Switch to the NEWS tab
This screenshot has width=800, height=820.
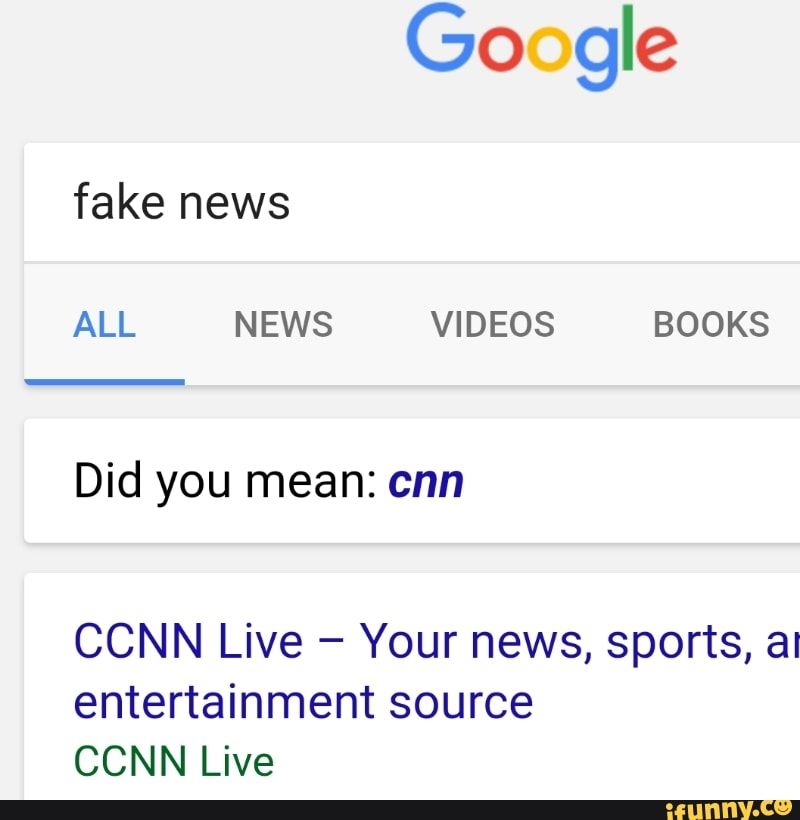283,323
